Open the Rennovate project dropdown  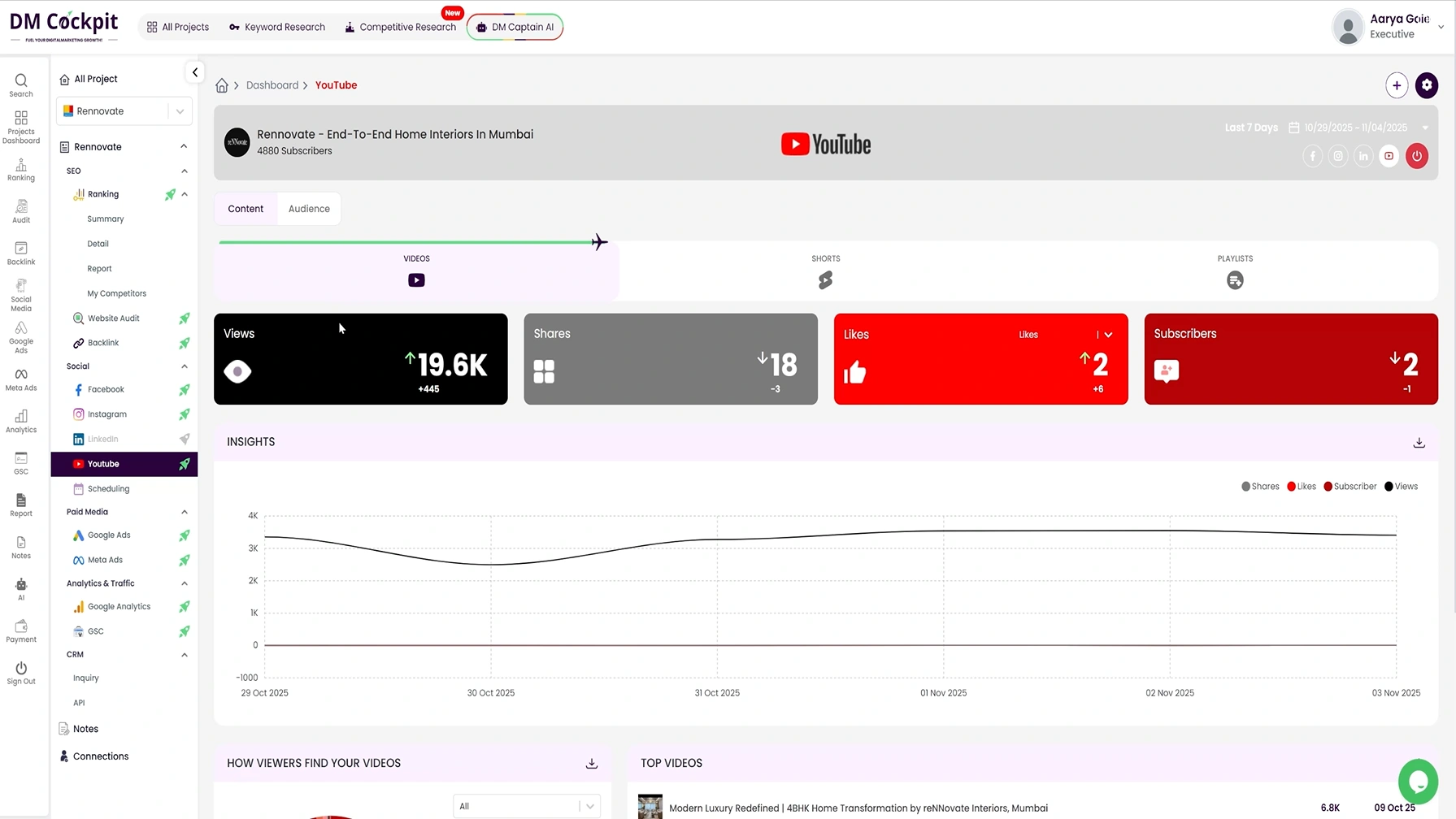[180, 110]
